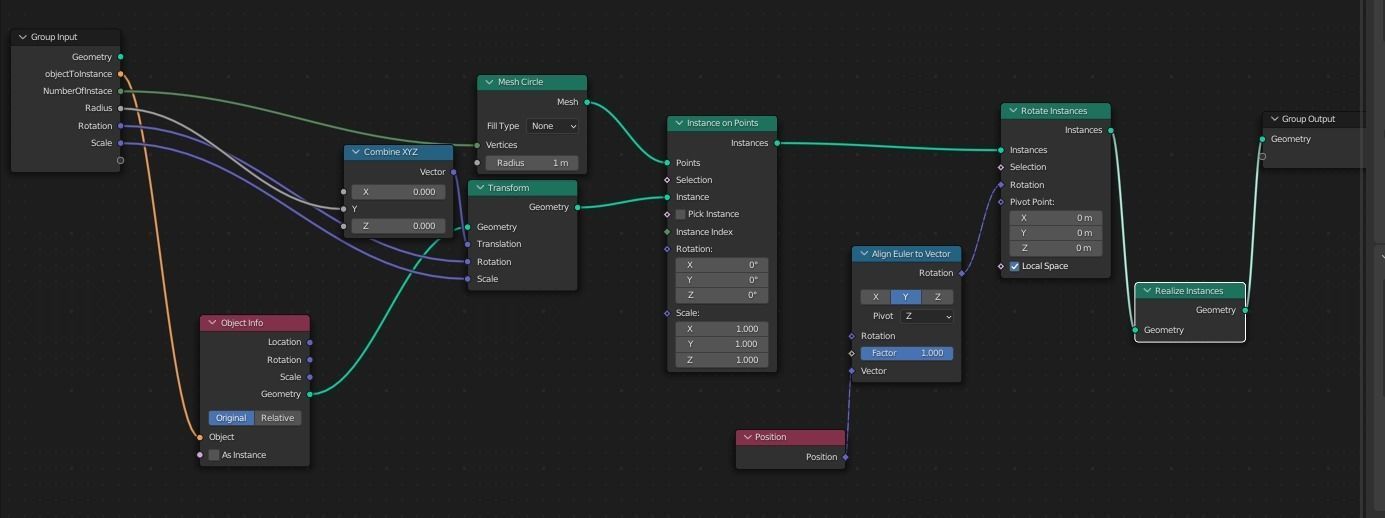Select the X axis button in Align Euler

click(875, 297)
